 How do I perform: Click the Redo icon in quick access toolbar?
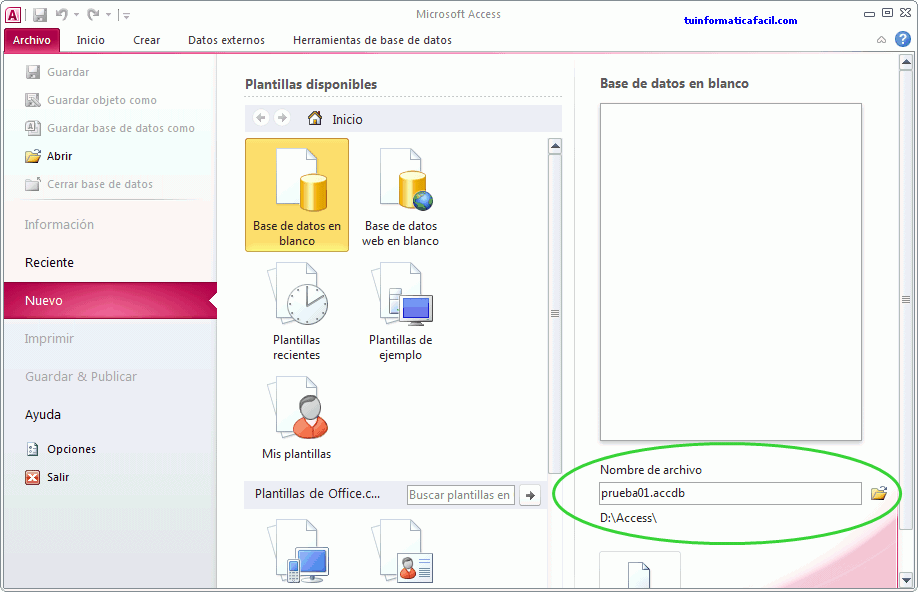93,14
